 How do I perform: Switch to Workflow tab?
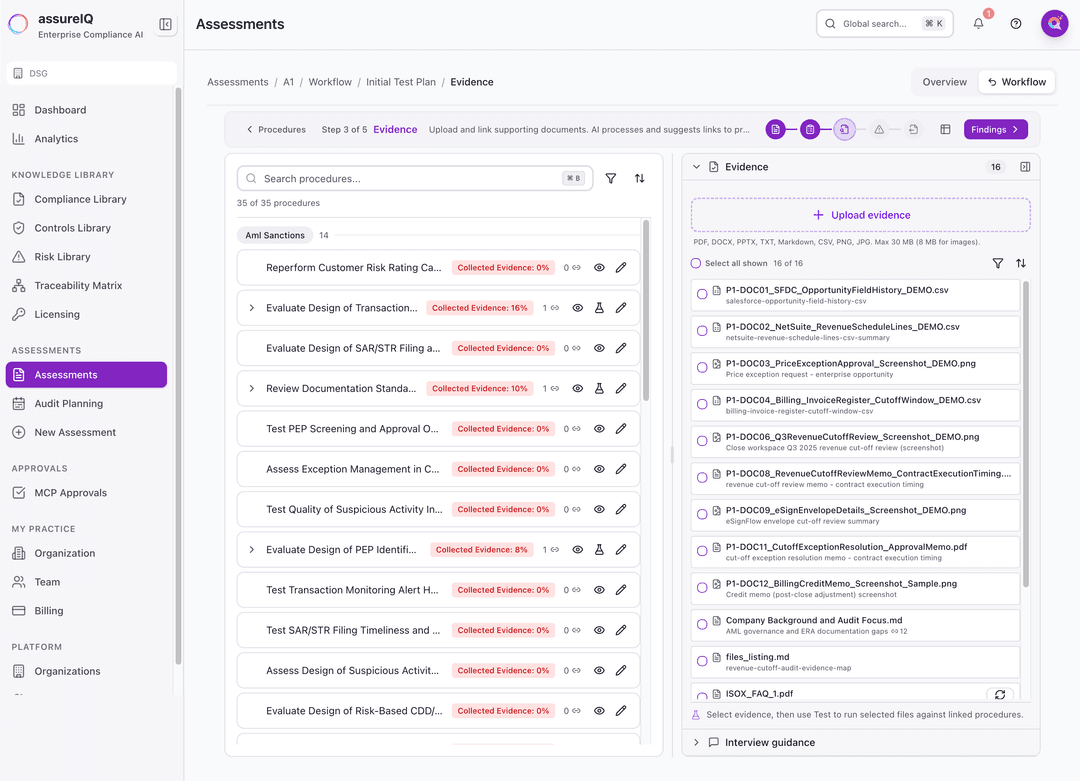tap(1017, 82)
